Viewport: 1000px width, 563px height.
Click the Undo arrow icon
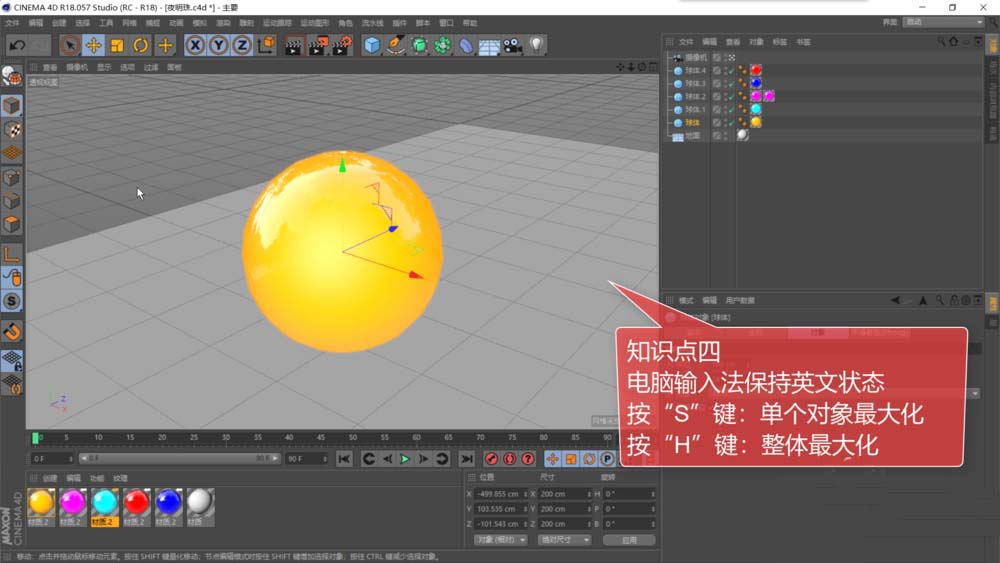pos(17,45)
